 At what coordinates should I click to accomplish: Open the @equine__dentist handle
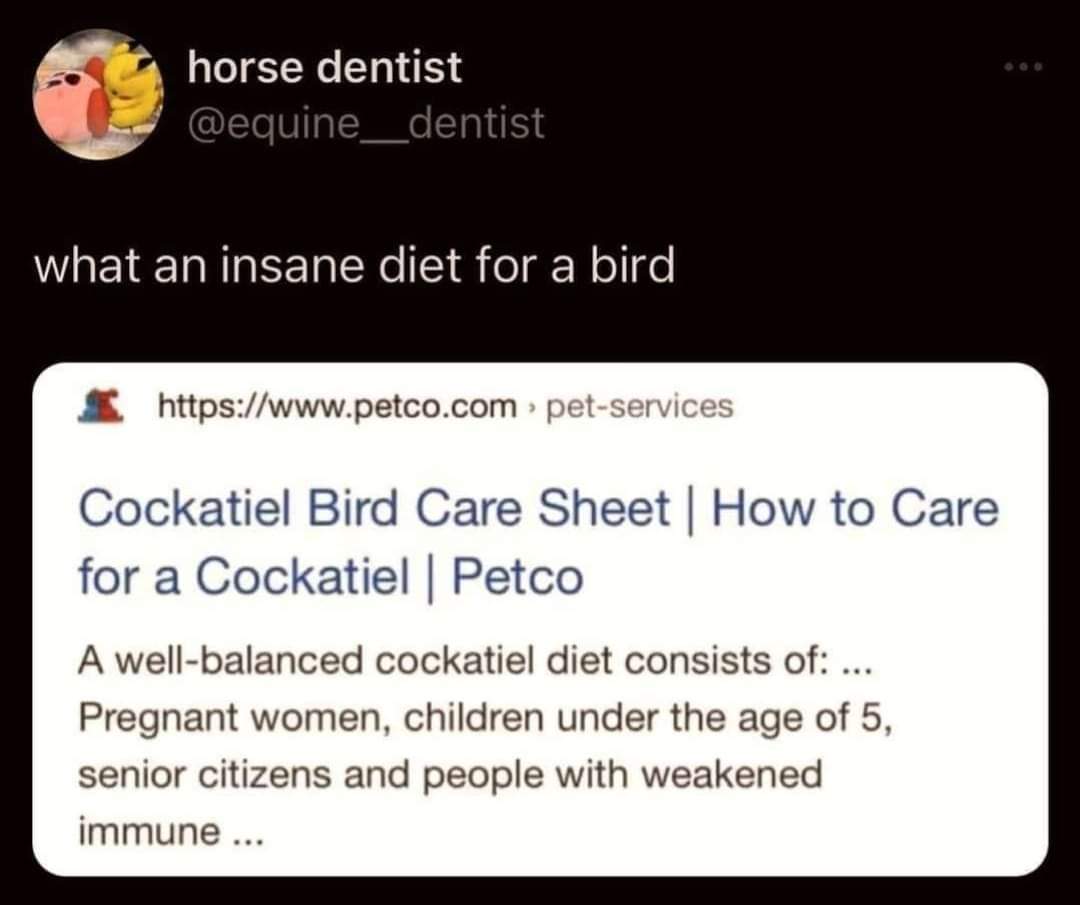[366, 123]
